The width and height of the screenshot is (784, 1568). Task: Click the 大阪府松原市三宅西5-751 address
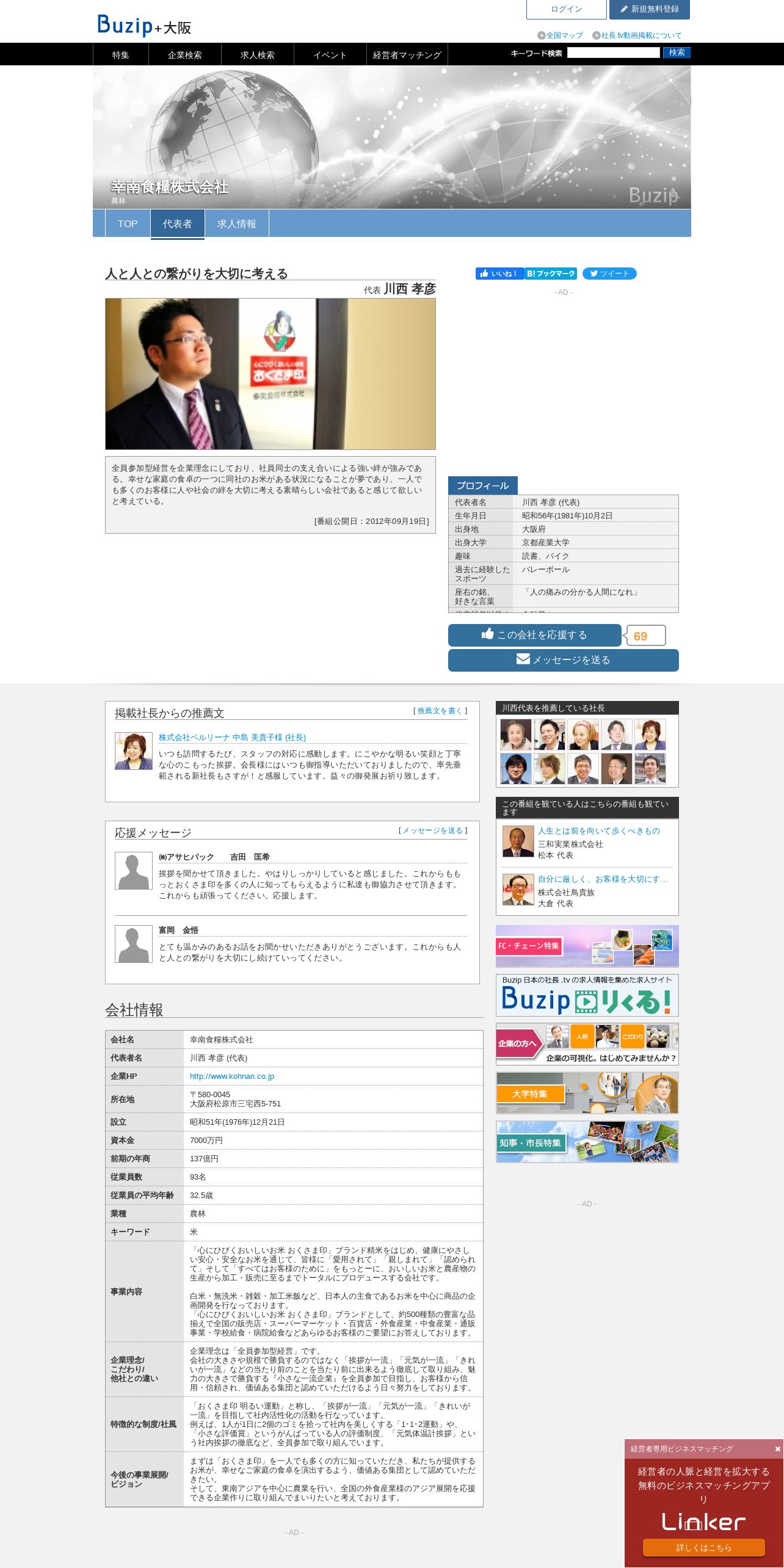[x=235, y=1103]
